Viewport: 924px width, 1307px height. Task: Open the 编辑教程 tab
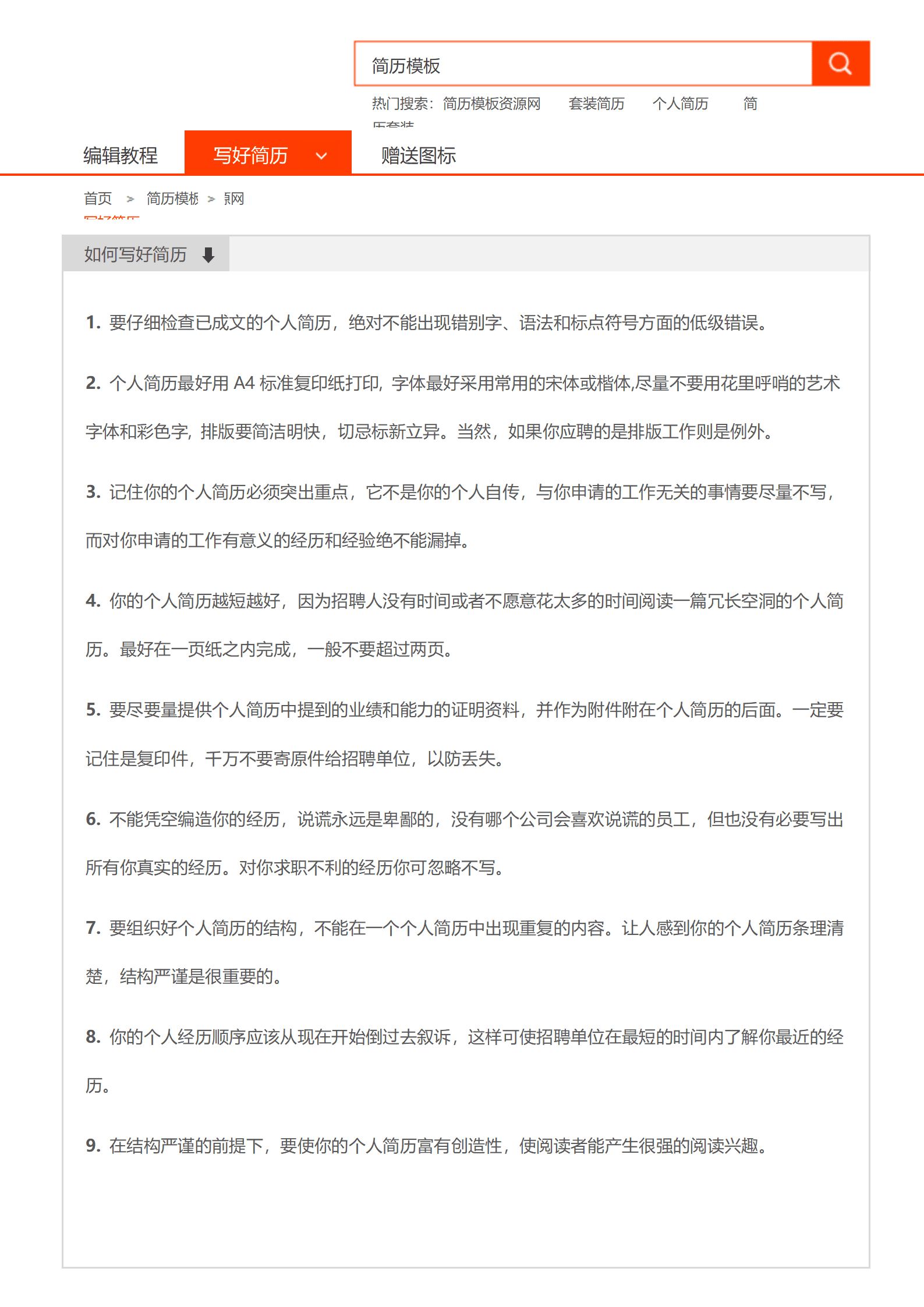(x=121, y=155)
